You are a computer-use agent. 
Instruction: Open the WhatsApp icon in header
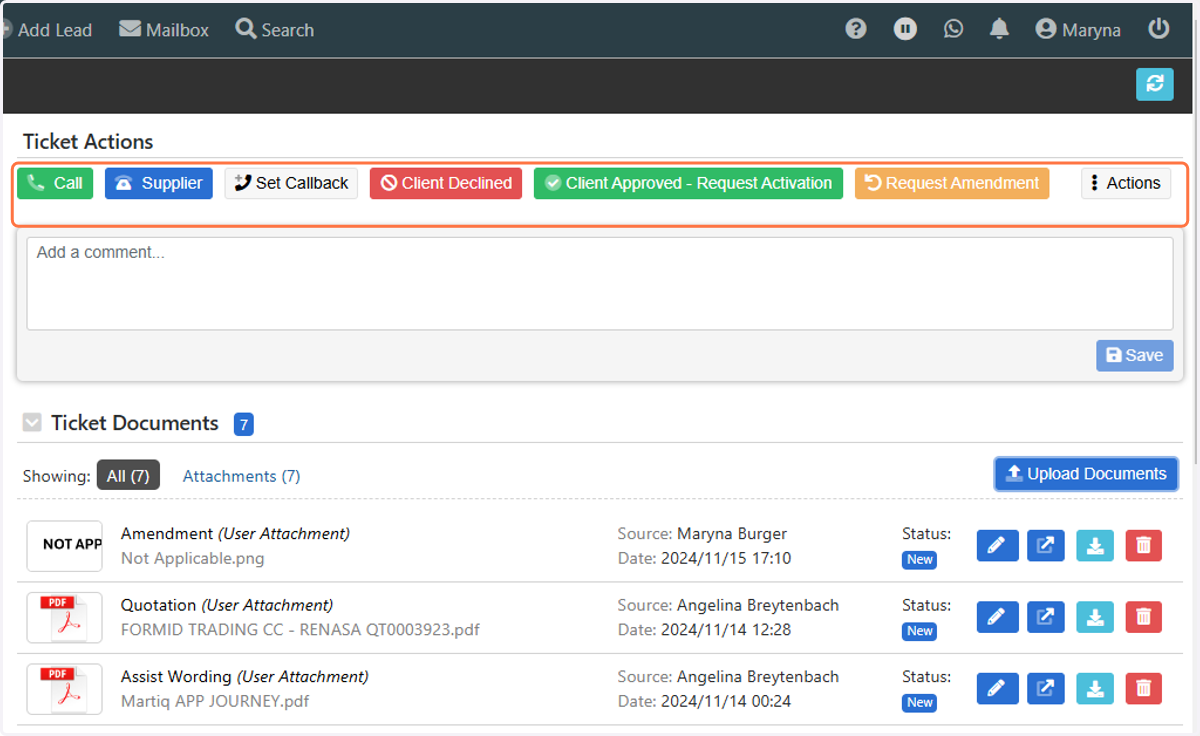point(954,29)
